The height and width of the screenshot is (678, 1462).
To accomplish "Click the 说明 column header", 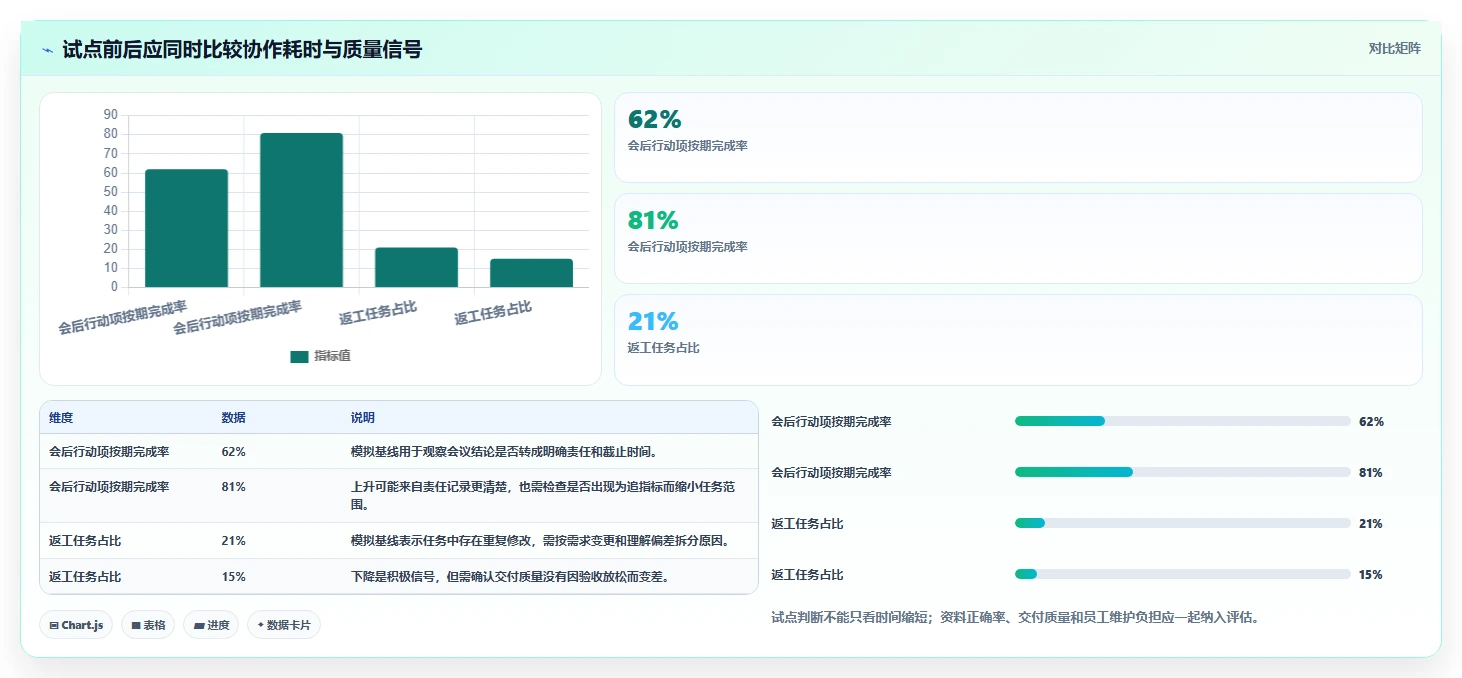I will [x=363, y=418].
